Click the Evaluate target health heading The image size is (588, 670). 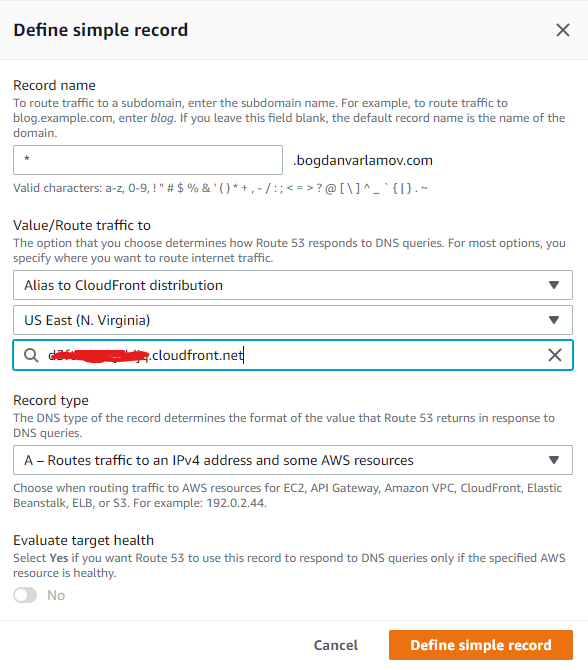83,540
